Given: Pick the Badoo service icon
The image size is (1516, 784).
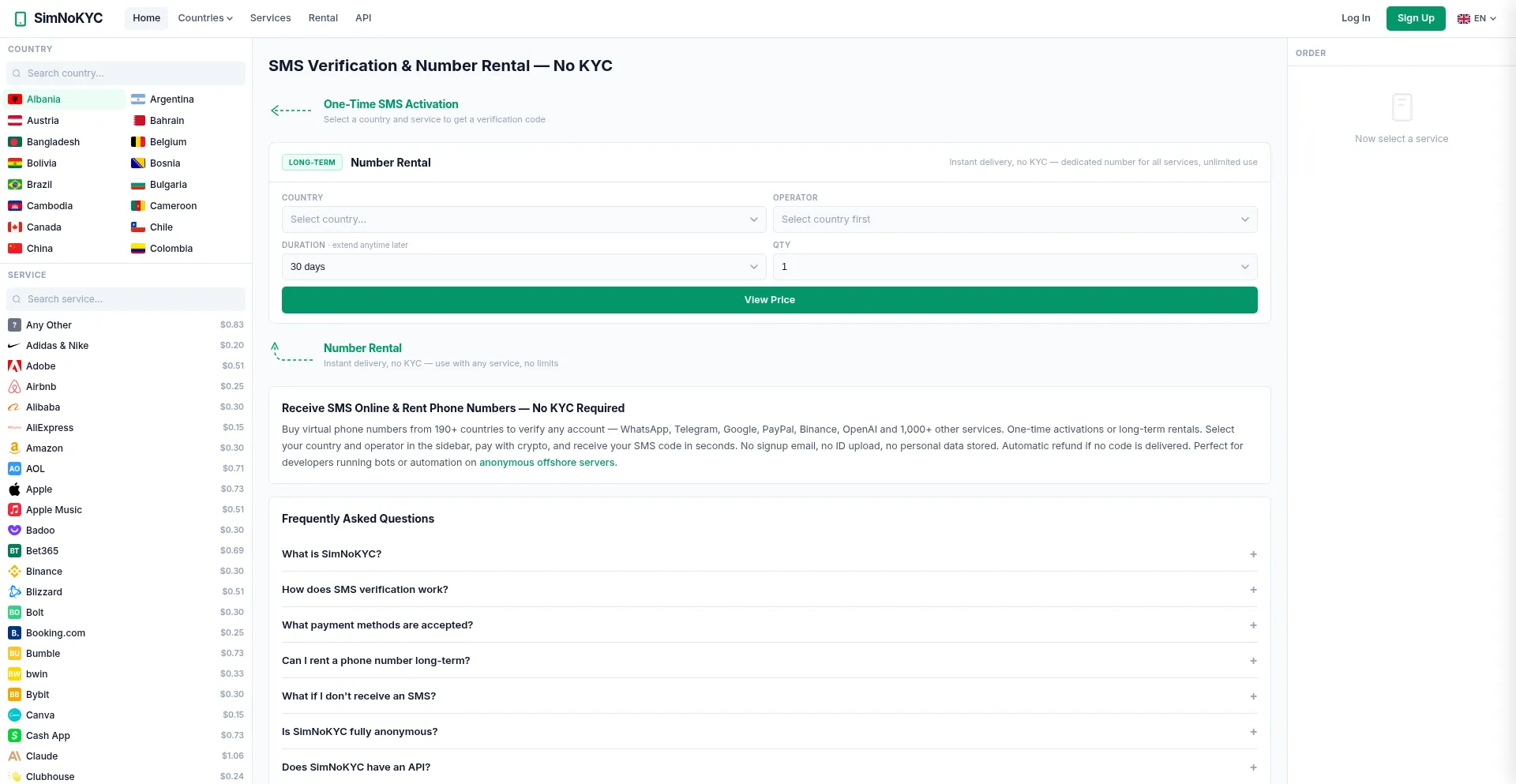Looking at the screenshot, I should click(x=14, y=531).
